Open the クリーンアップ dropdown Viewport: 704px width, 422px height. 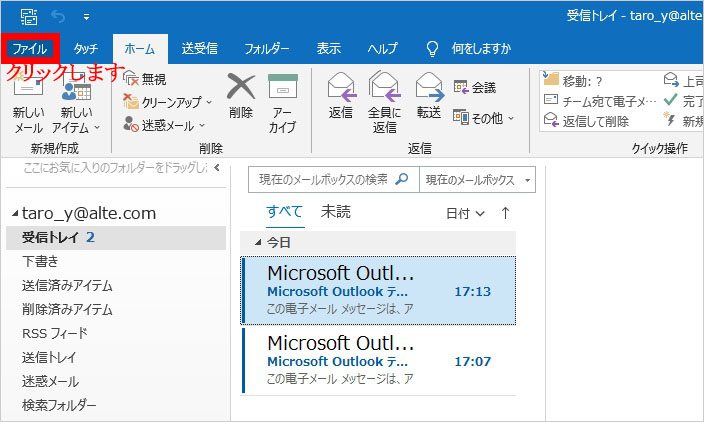pyautogui.click(x=167, y=102)
